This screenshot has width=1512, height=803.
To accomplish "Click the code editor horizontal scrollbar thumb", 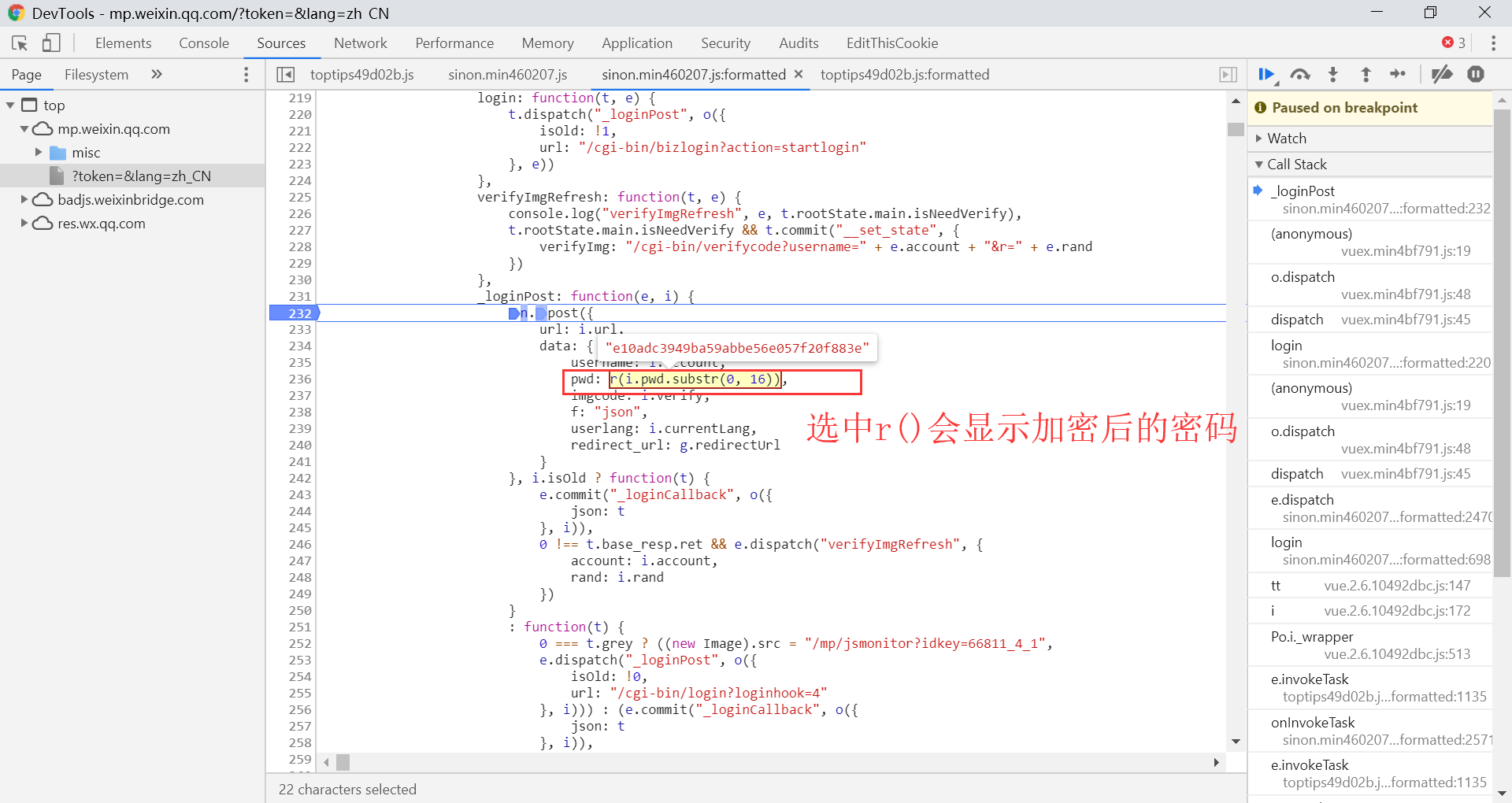I will pyautogui.click(x=343, y=762).
